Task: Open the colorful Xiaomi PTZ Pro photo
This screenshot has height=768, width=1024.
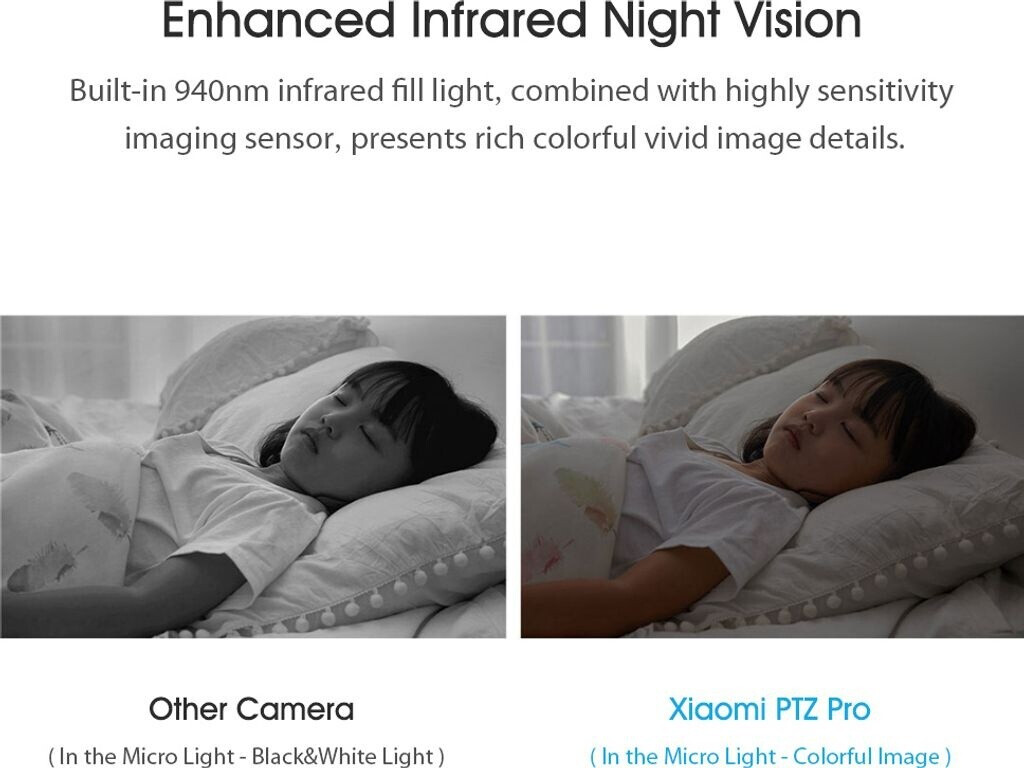Action: [x=772, y=477]
